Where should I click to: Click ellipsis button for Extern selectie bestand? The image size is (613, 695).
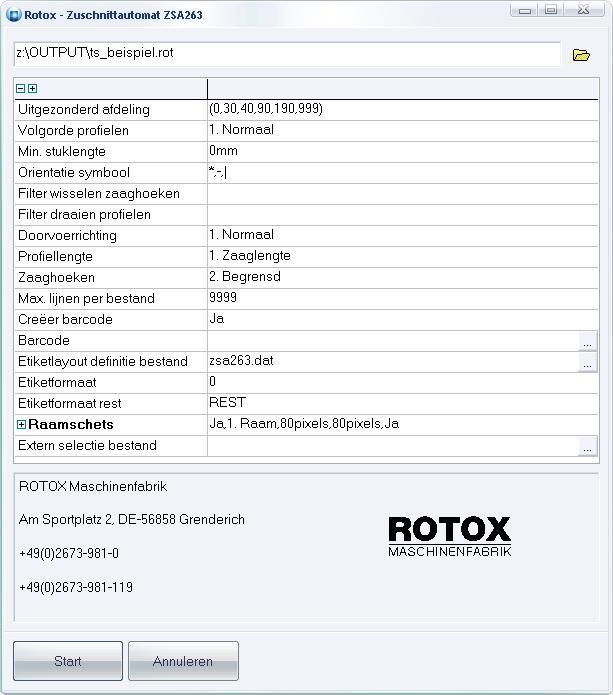click(588, 446)
